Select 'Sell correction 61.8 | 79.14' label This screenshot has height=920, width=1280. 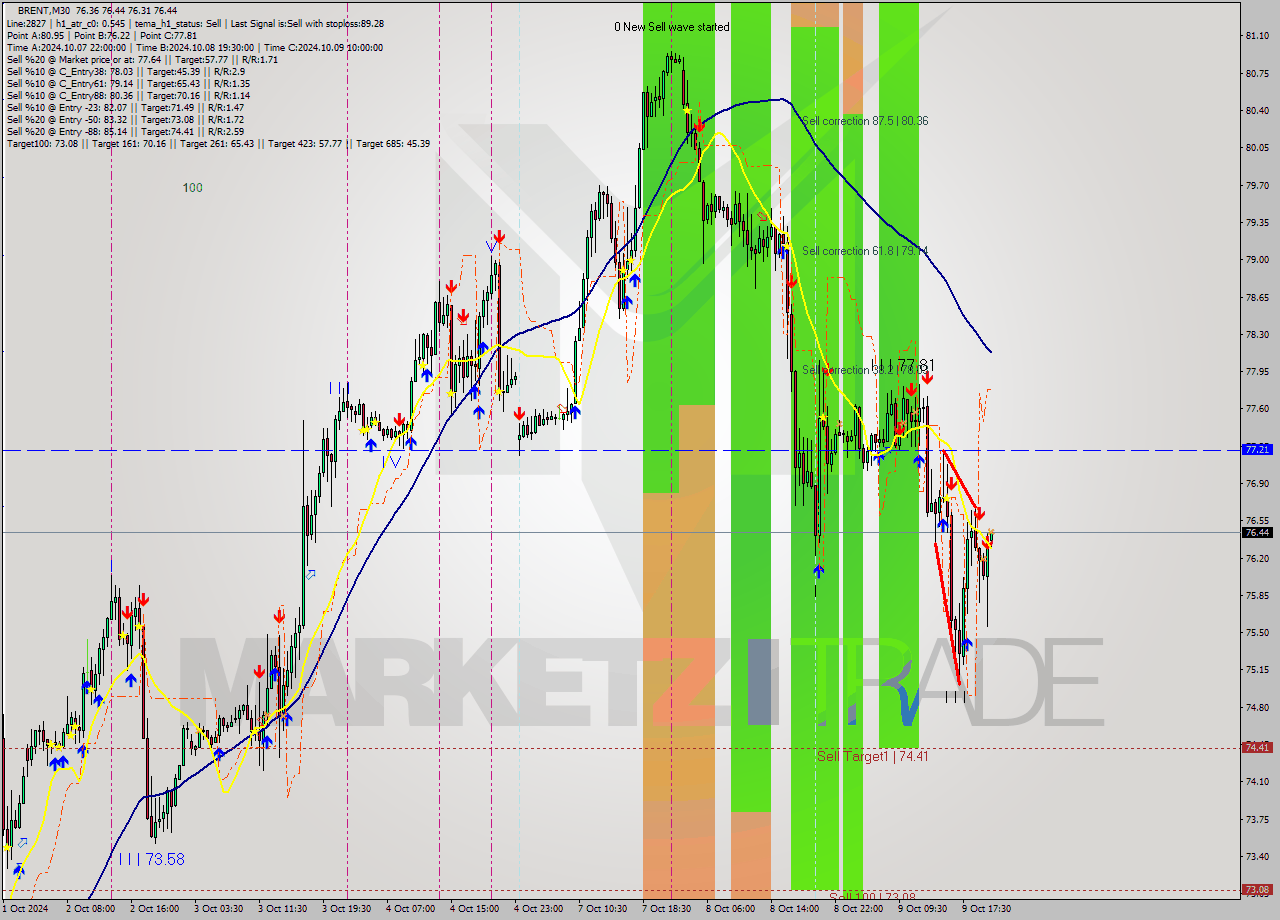(865, 251)
